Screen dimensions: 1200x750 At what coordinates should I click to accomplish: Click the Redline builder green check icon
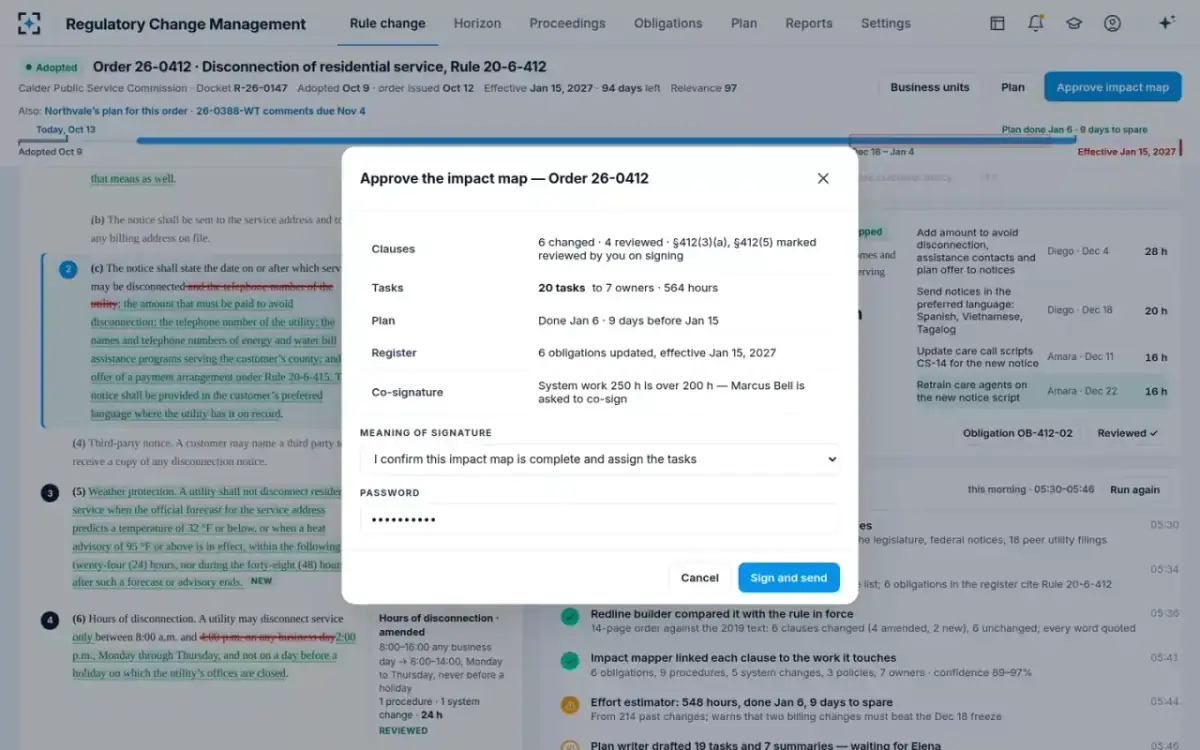coord(570,617)
